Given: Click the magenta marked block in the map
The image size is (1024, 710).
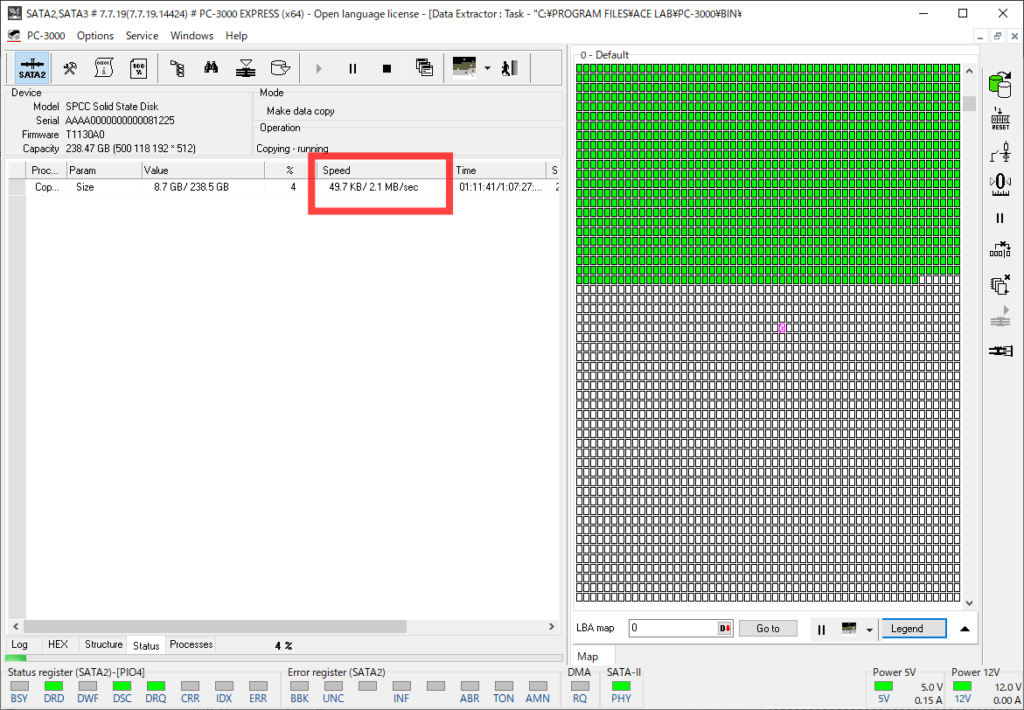Looking at the screenshot, I should point(782,328).
